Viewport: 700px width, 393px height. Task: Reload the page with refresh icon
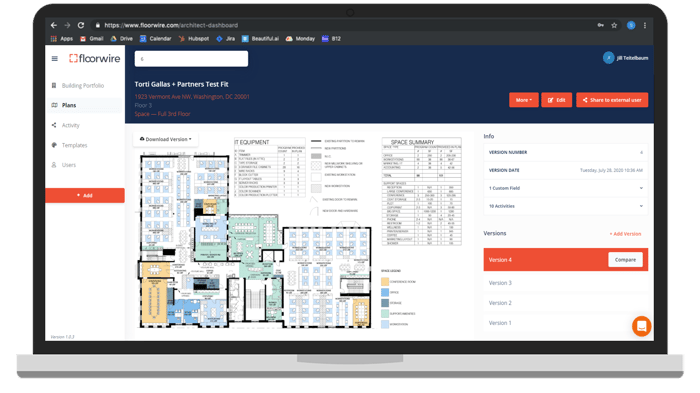81,25
